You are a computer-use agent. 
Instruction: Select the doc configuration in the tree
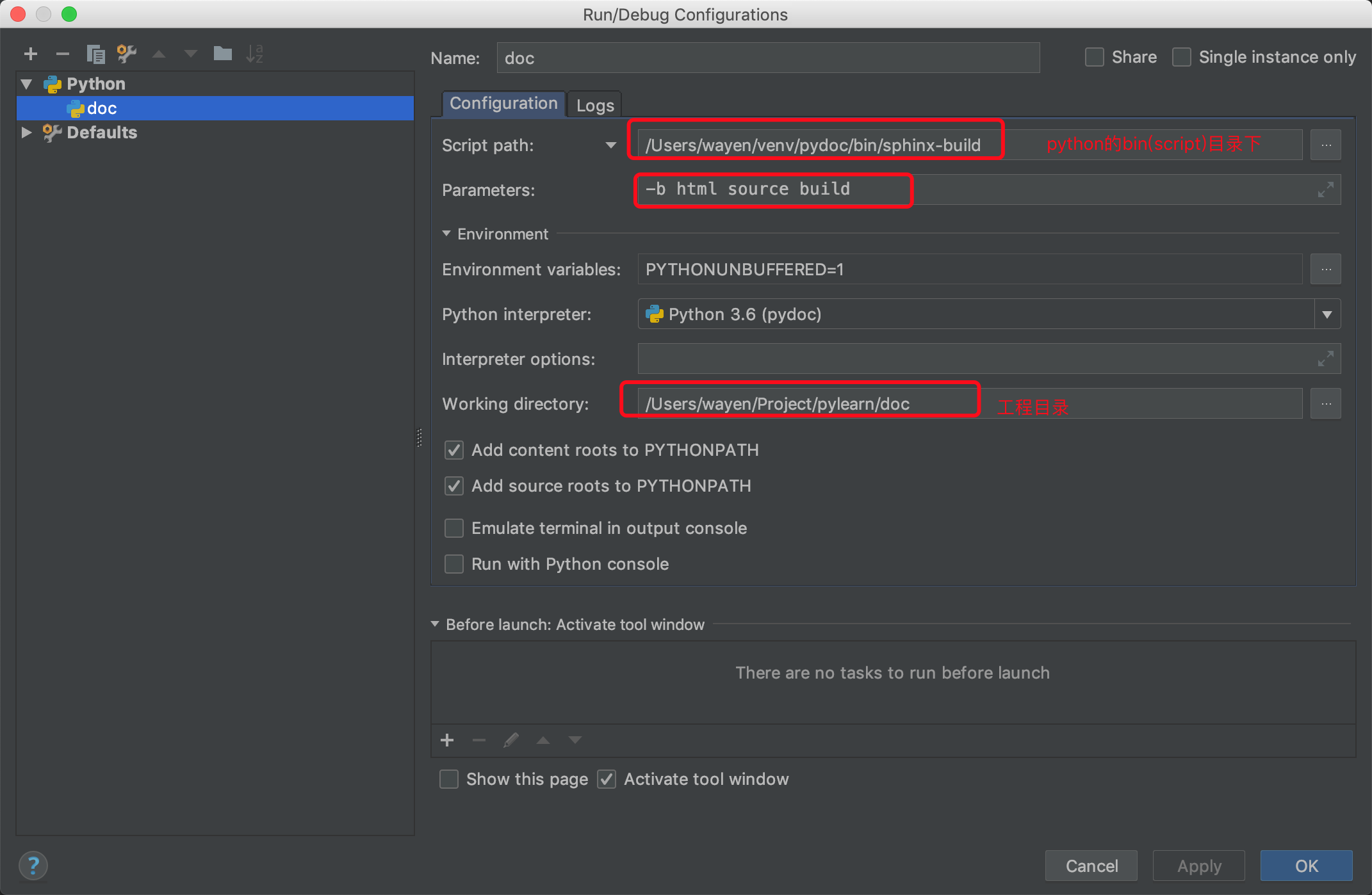coord(215,108)
